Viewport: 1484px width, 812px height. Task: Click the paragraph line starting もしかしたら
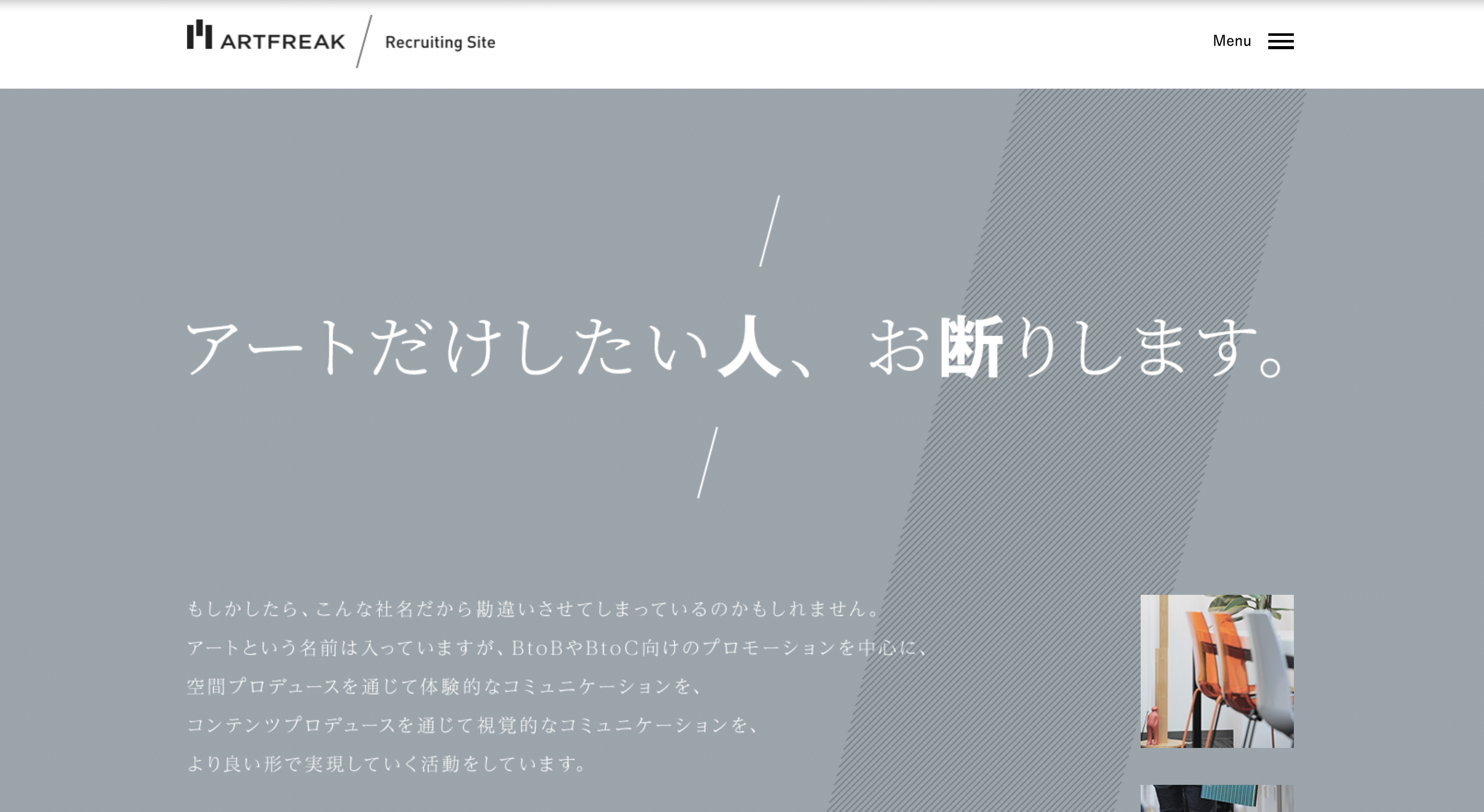533,609
